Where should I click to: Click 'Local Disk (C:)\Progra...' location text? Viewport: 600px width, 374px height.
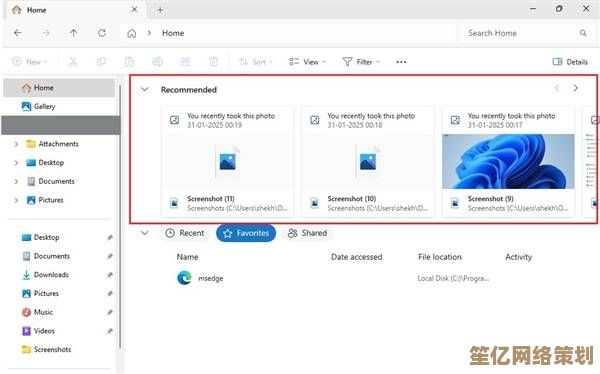tap(453, 278)
